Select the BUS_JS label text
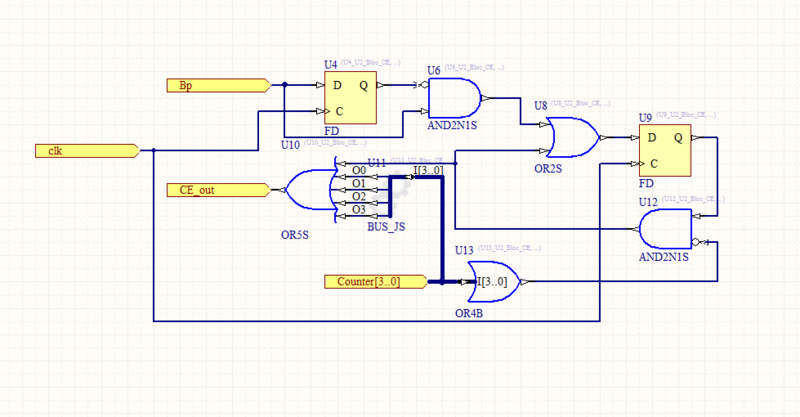The height and width of the screenshot is (417, 800). tap(385, 227)
